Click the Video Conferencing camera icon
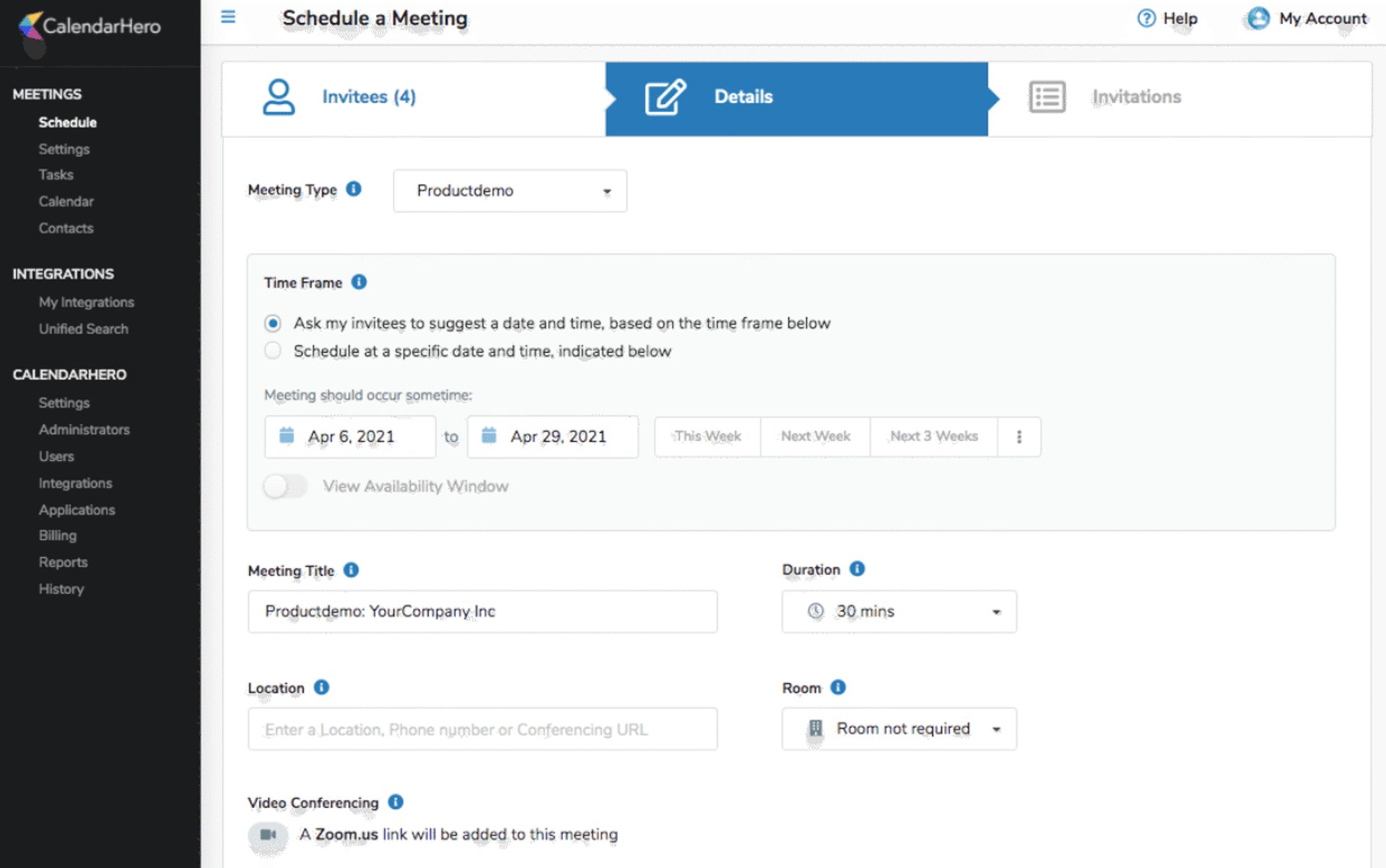 coord(268,835)
